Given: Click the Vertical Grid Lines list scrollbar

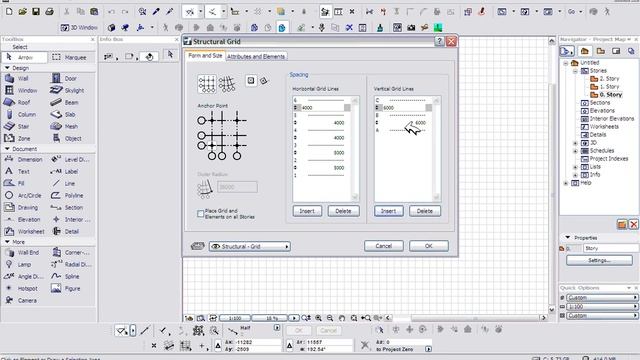Looking at the screenshot, I should (436, 149).
